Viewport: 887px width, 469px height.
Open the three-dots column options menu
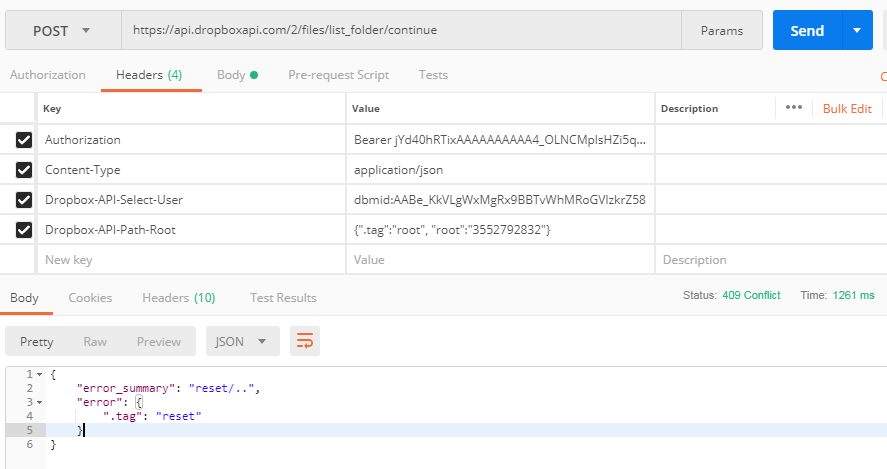(794, 107)
